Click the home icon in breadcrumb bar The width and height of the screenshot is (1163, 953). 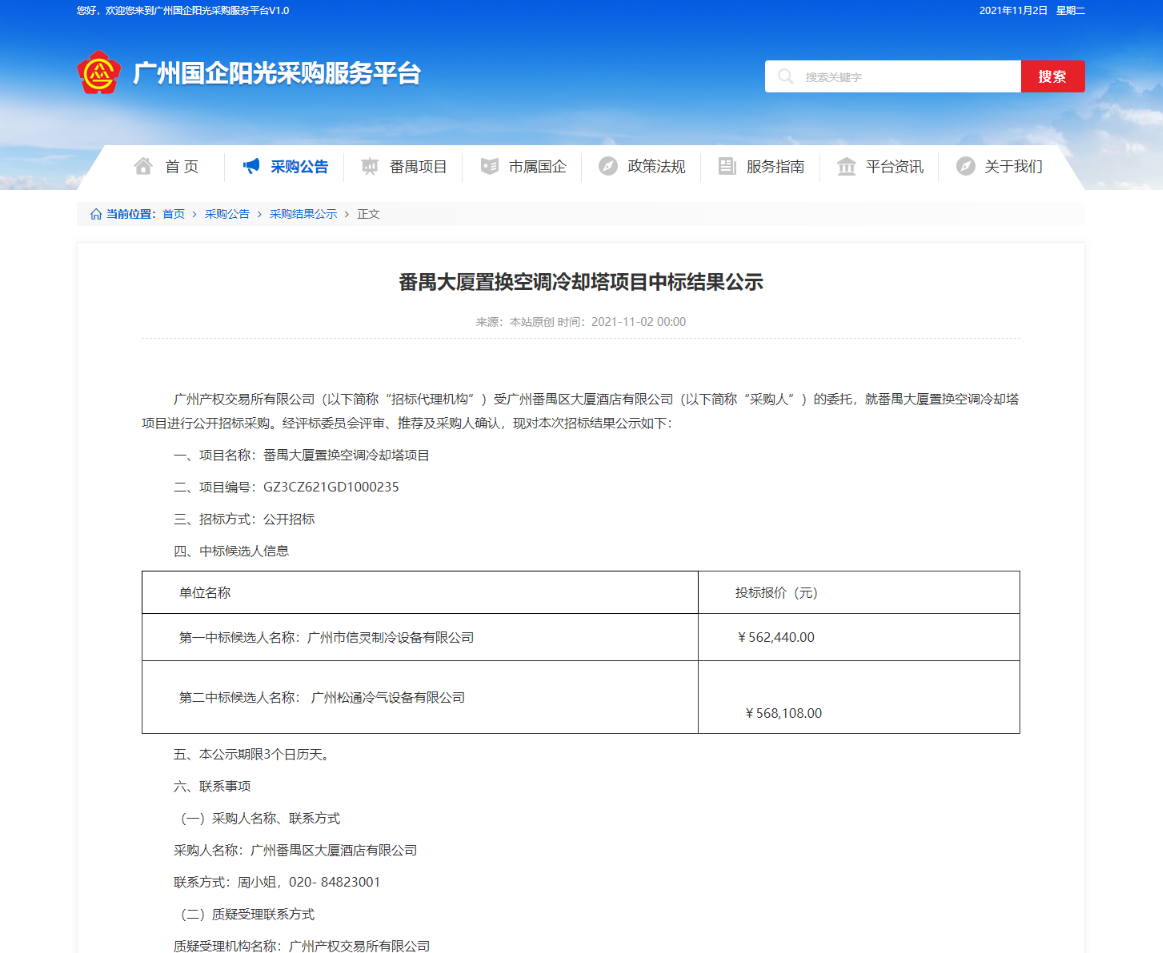point(96,214)
